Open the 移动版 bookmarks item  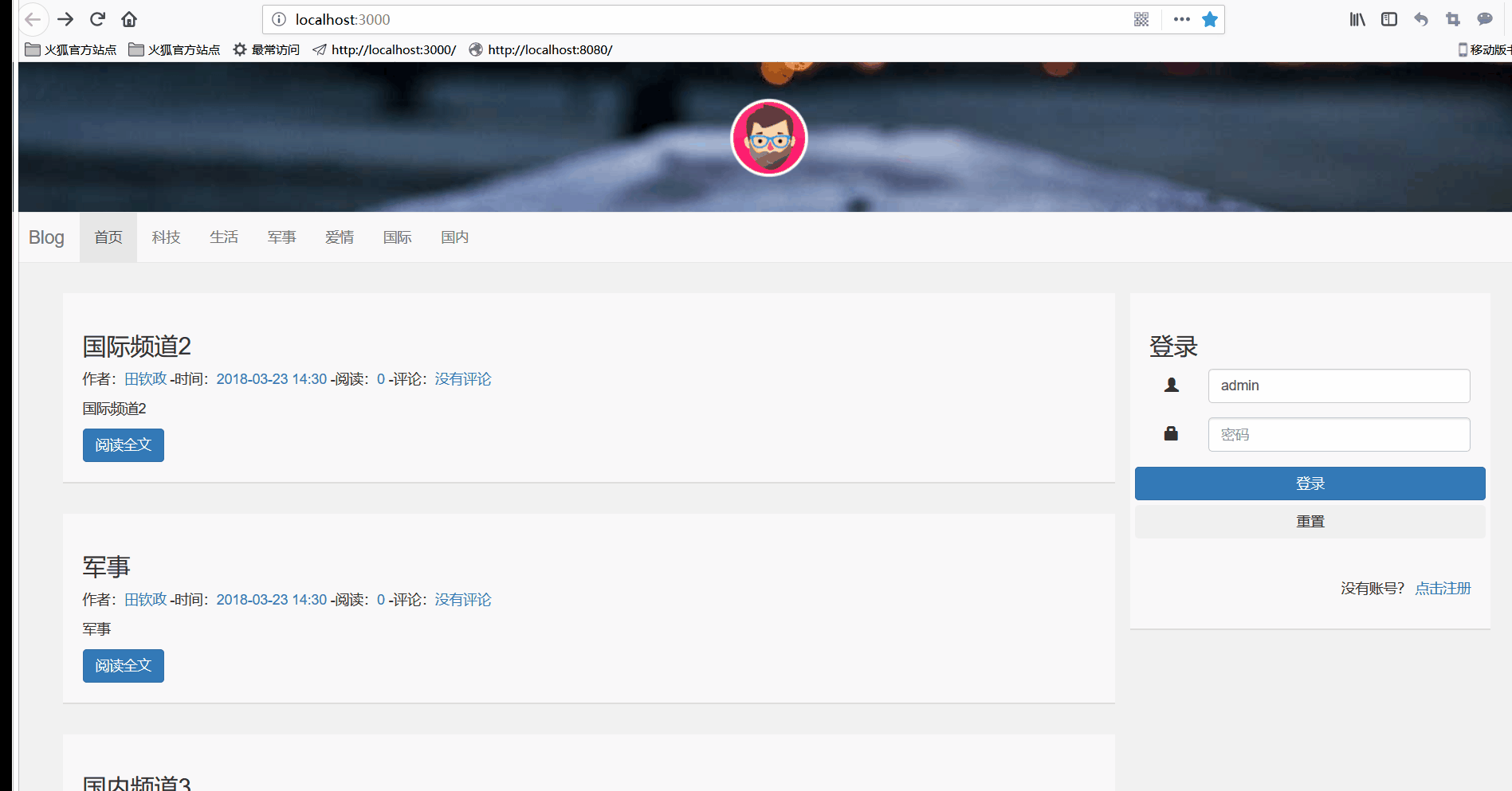(1484, 49)
